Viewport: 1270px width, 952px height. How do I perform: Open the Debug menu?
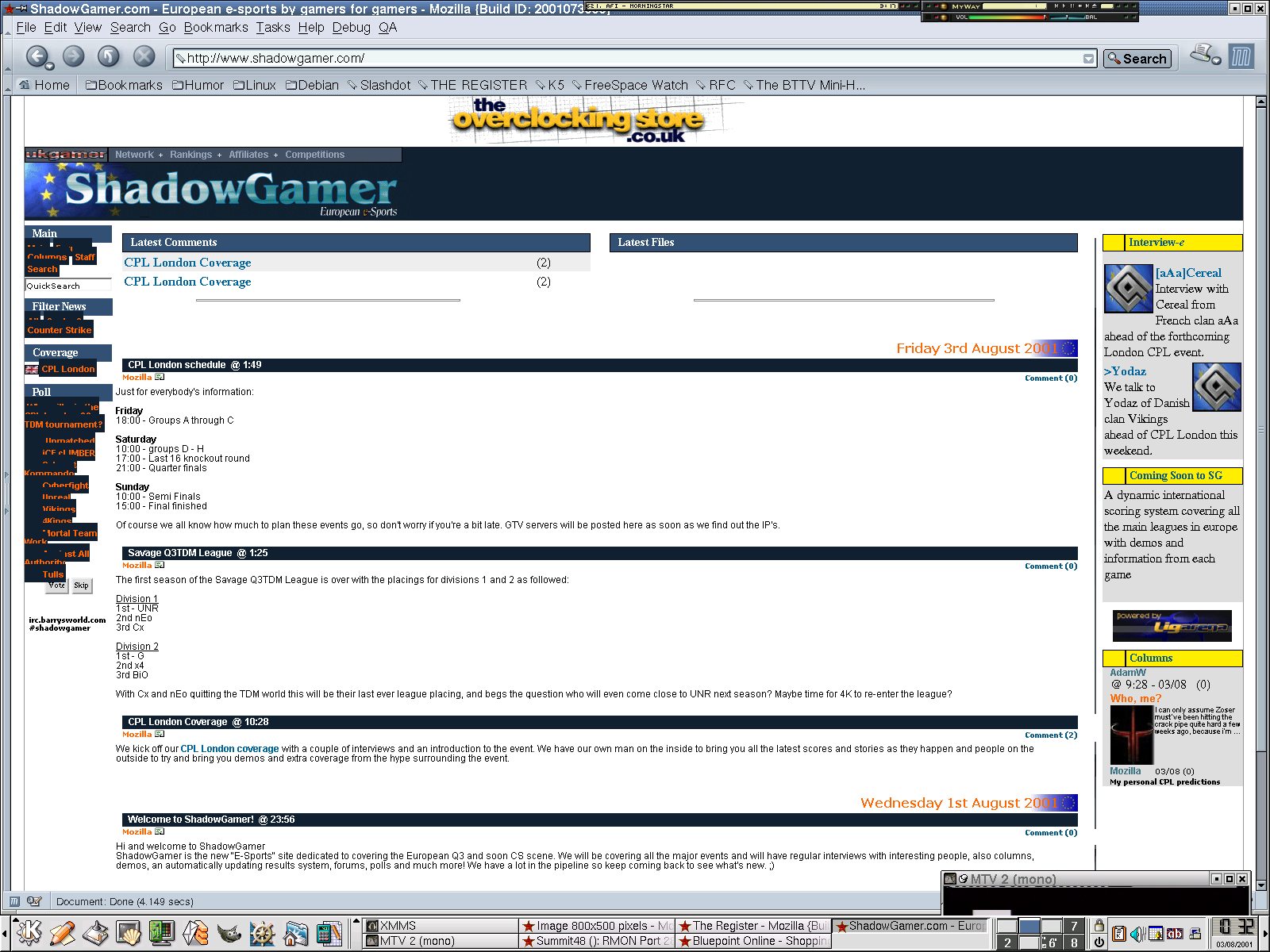tap(352, 27)
